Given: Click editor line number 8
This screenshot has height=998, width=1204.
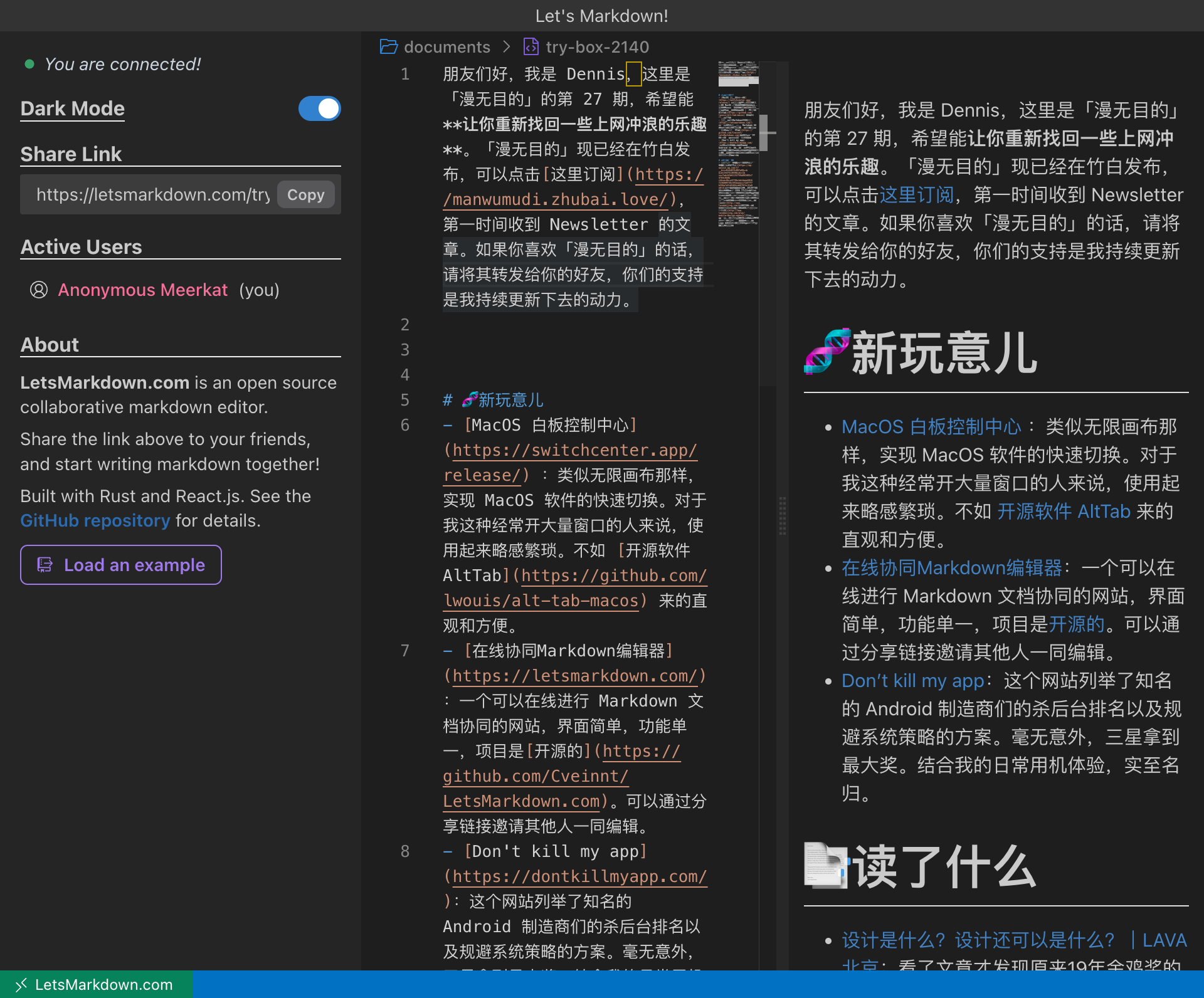Looking at the screenshot, I should coord(405,851).
